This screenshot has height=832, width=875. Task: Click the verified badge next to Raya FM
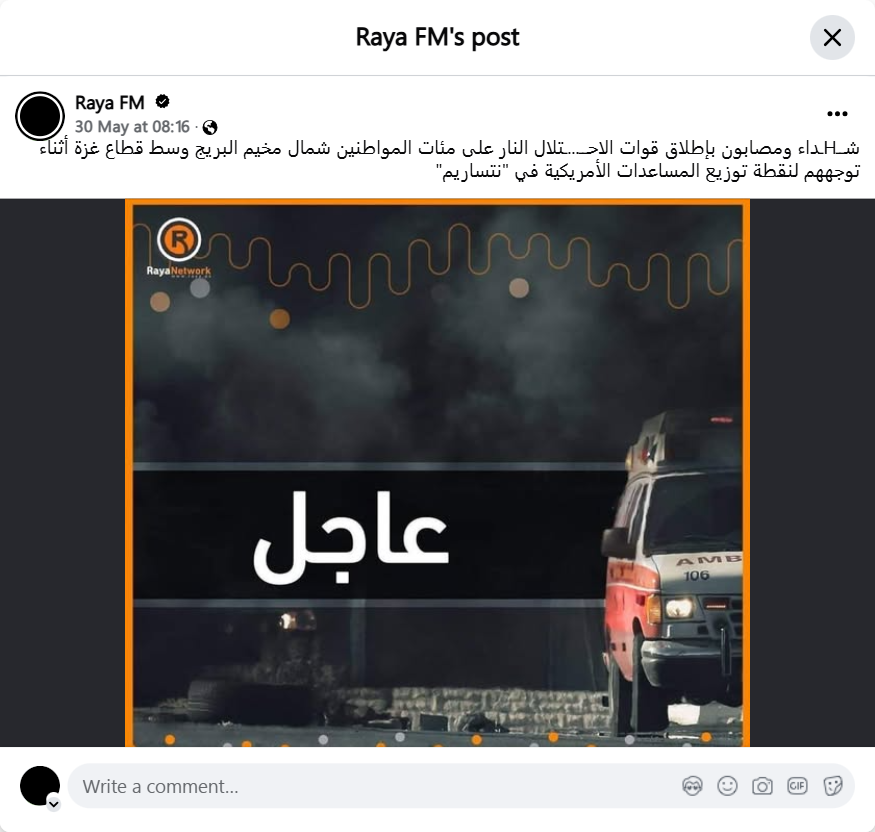tap(162, 102)
